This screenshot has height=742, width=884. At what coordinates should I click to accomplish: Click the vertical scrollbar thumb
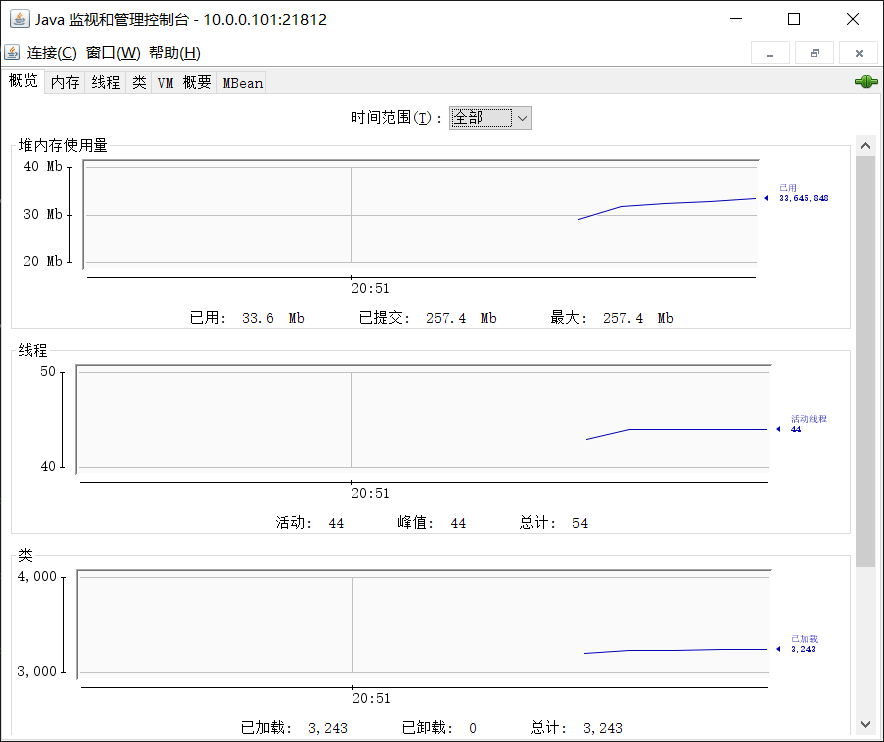coord(865,361)
